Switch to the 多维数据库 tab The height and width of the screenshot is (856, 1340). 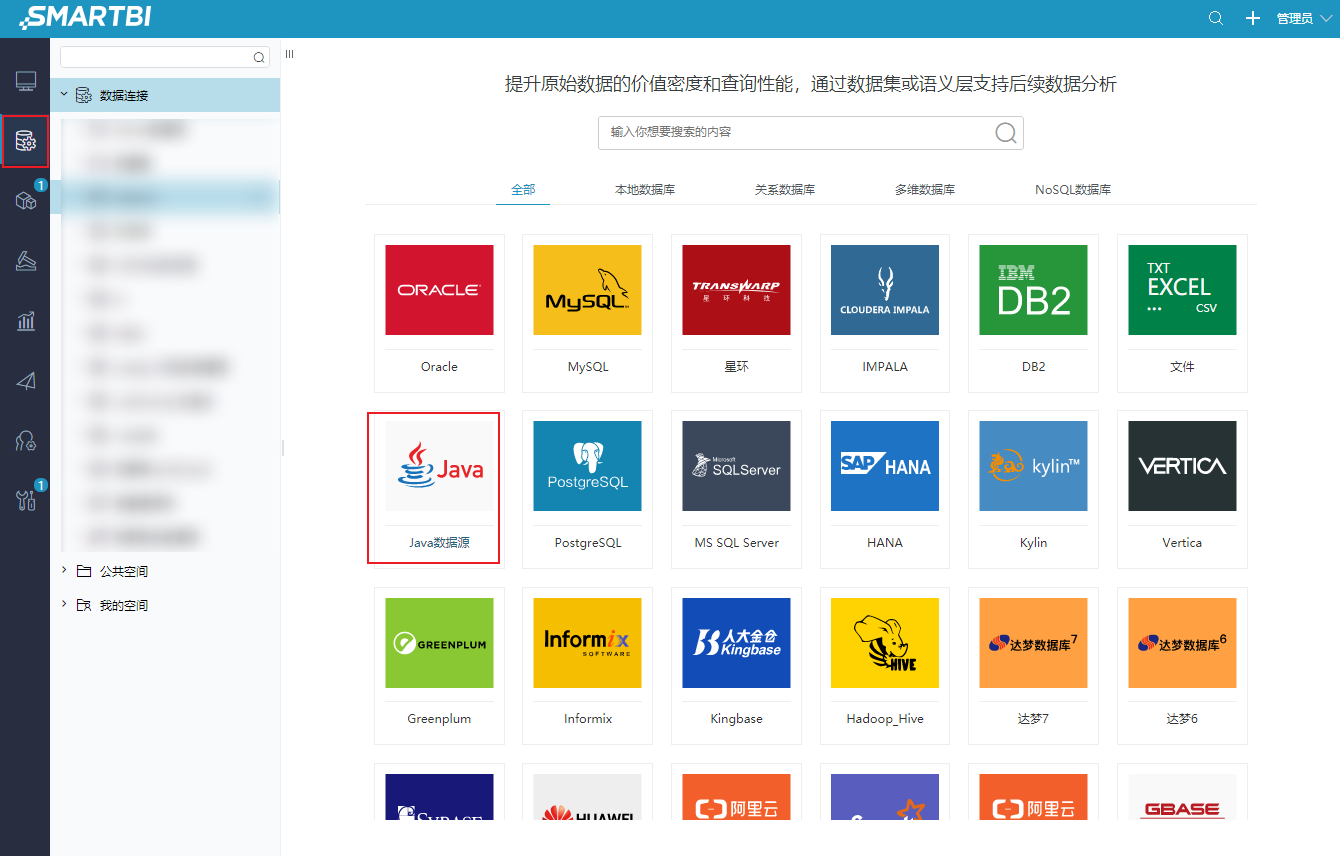click(925, 189)
